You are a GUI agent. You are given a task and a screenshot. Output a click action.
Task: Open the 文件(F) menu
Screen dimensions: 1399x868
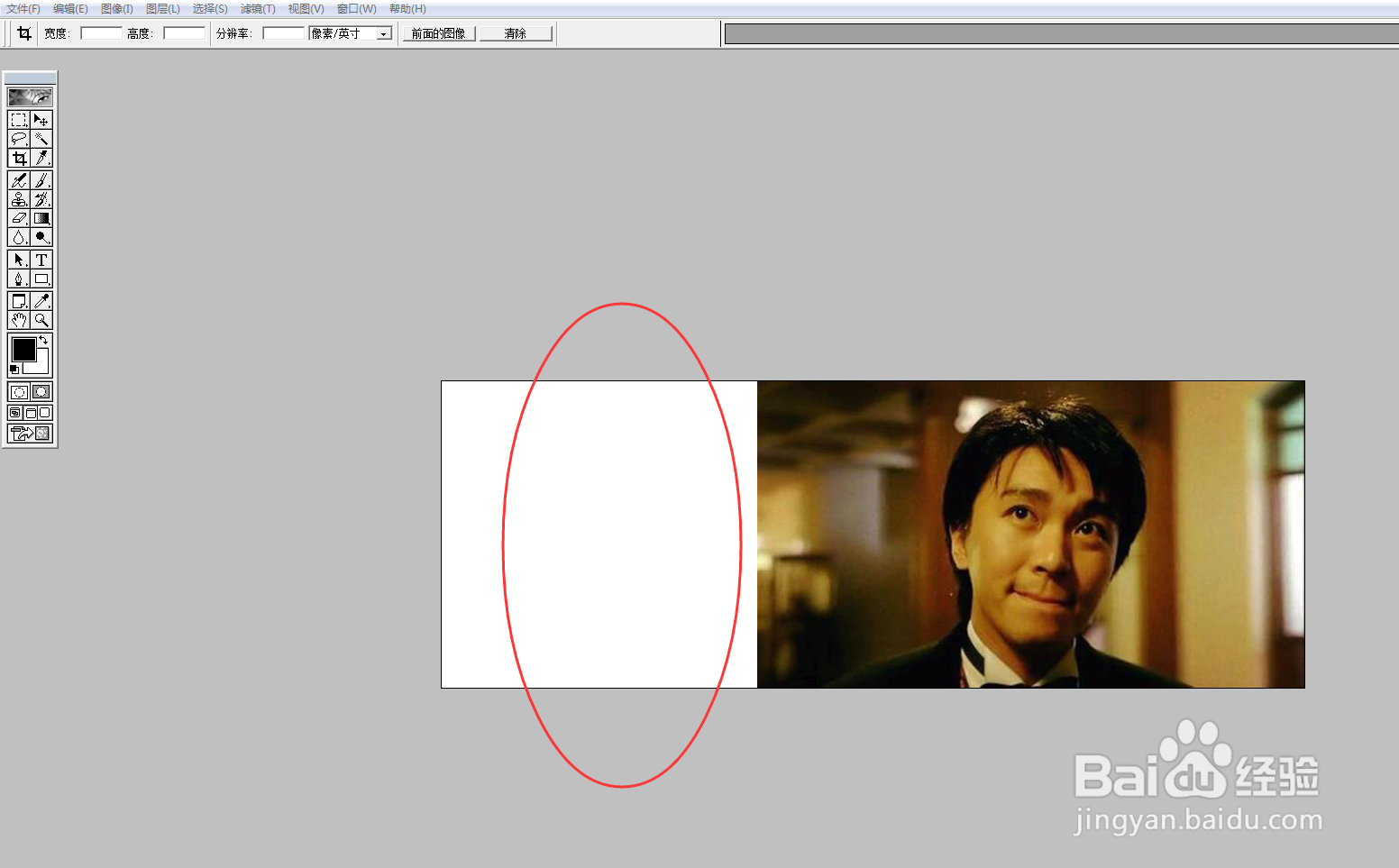pos(23,9)
